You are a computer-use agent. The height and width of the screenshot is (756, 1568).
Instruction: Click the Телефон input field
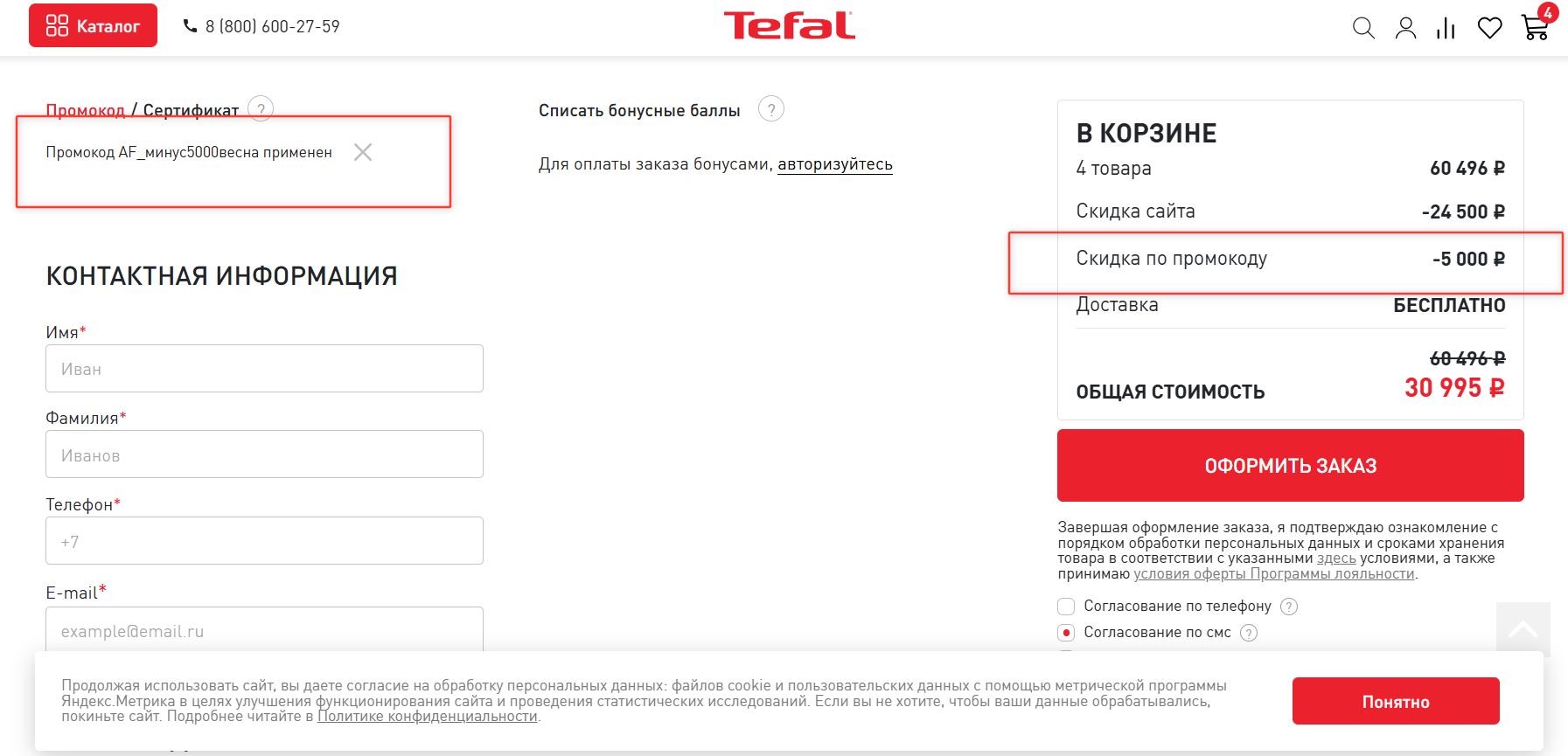click(x=264, y=540)
